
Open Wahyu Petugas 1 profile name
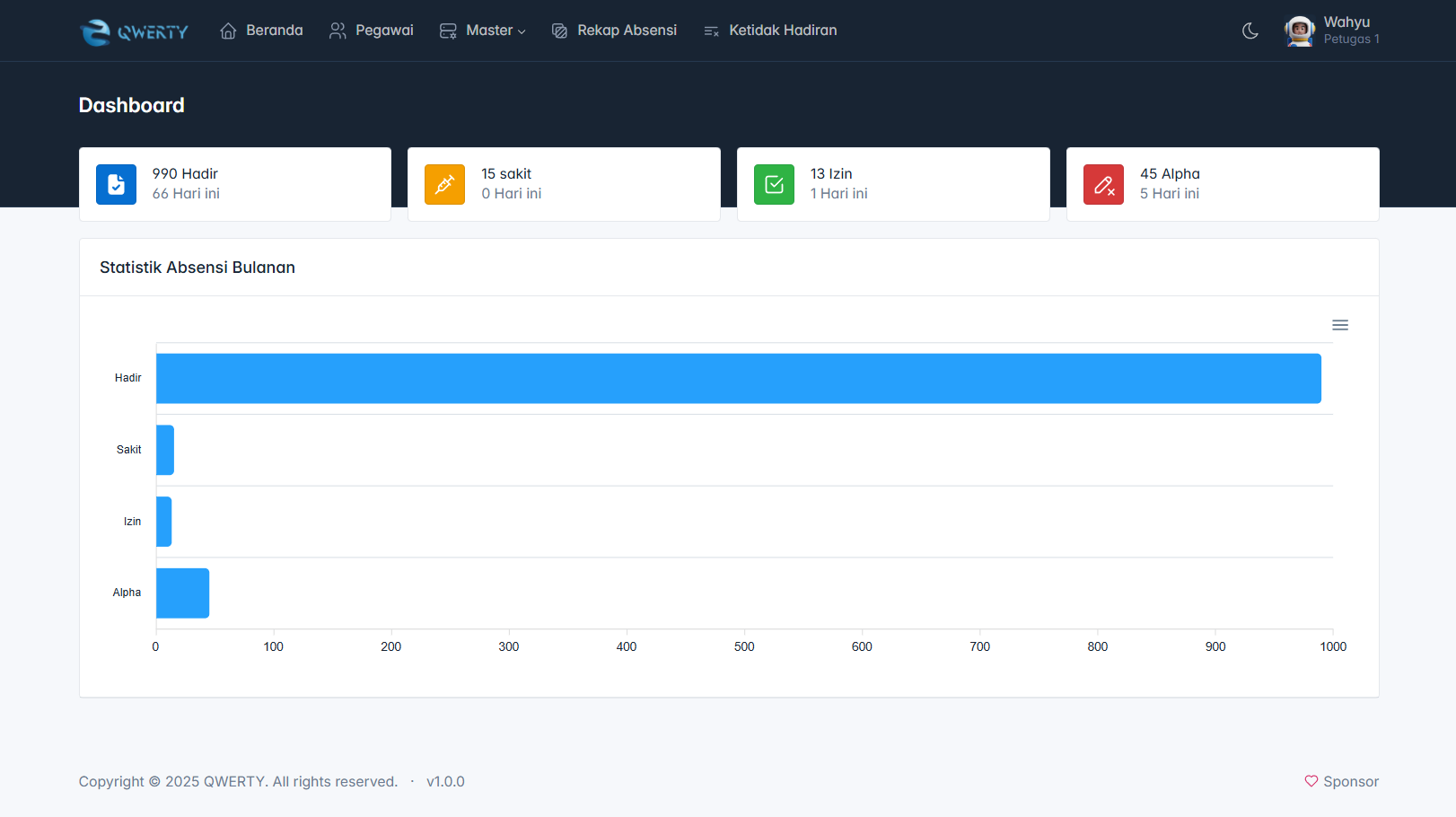point(1351,31)
